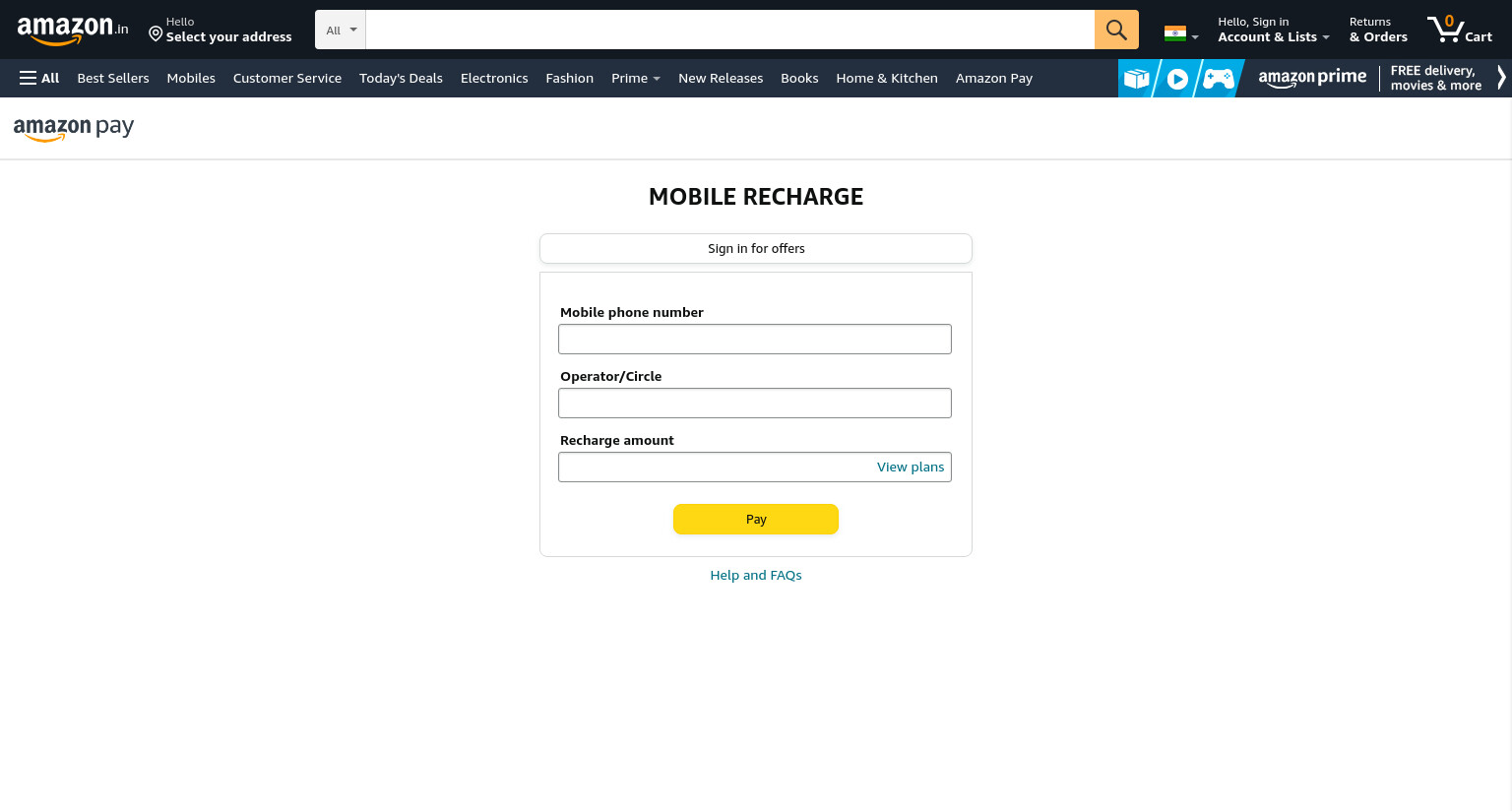1512x811 pixels.
Task: Click the yellow Pay button
Action: click(x=756, y=519)
